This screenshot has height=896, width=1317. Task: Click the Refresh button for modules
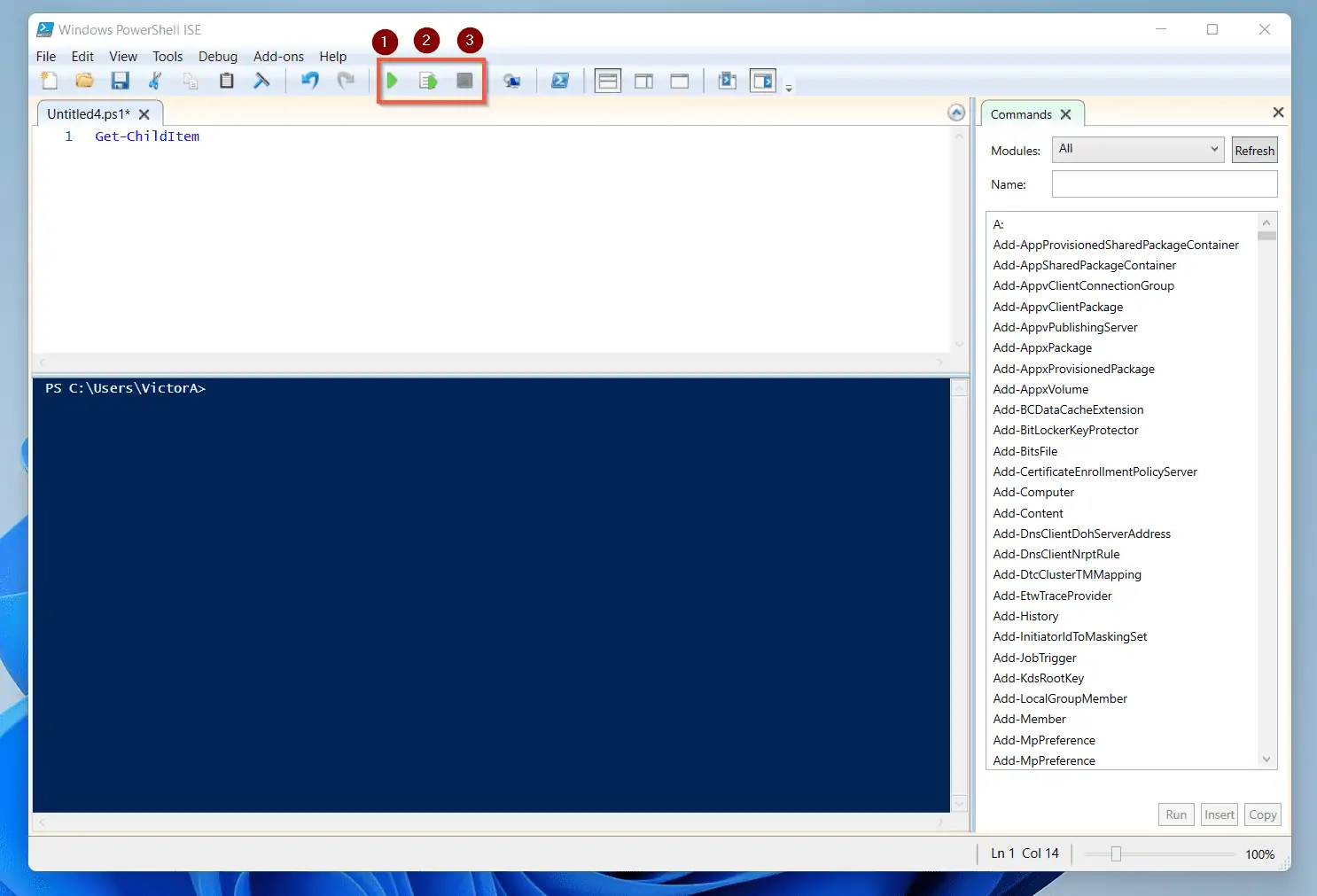tap(1255, 150)
